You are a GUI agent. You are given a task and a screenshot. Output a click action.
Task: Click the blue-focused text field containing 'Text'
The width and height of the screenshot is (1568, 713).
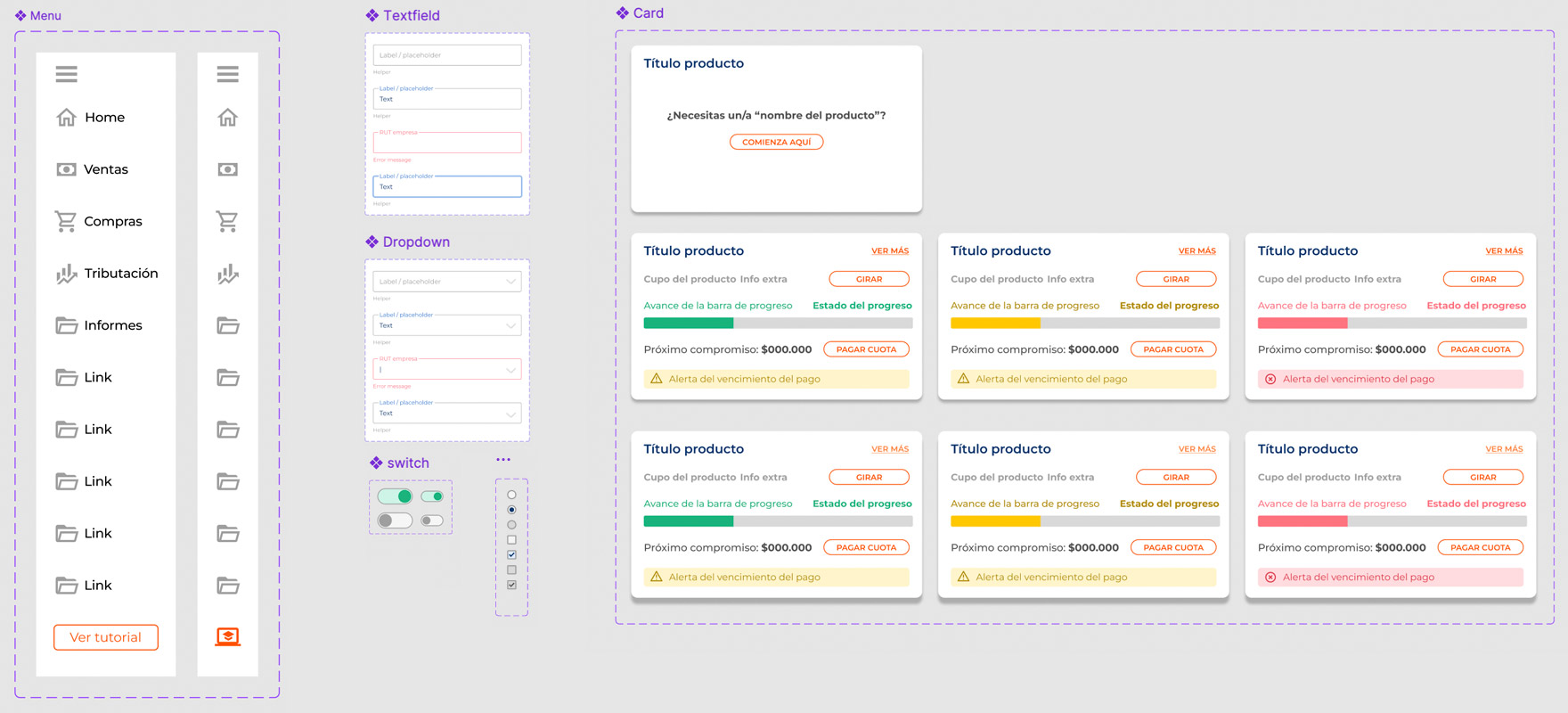click(447, 186)
